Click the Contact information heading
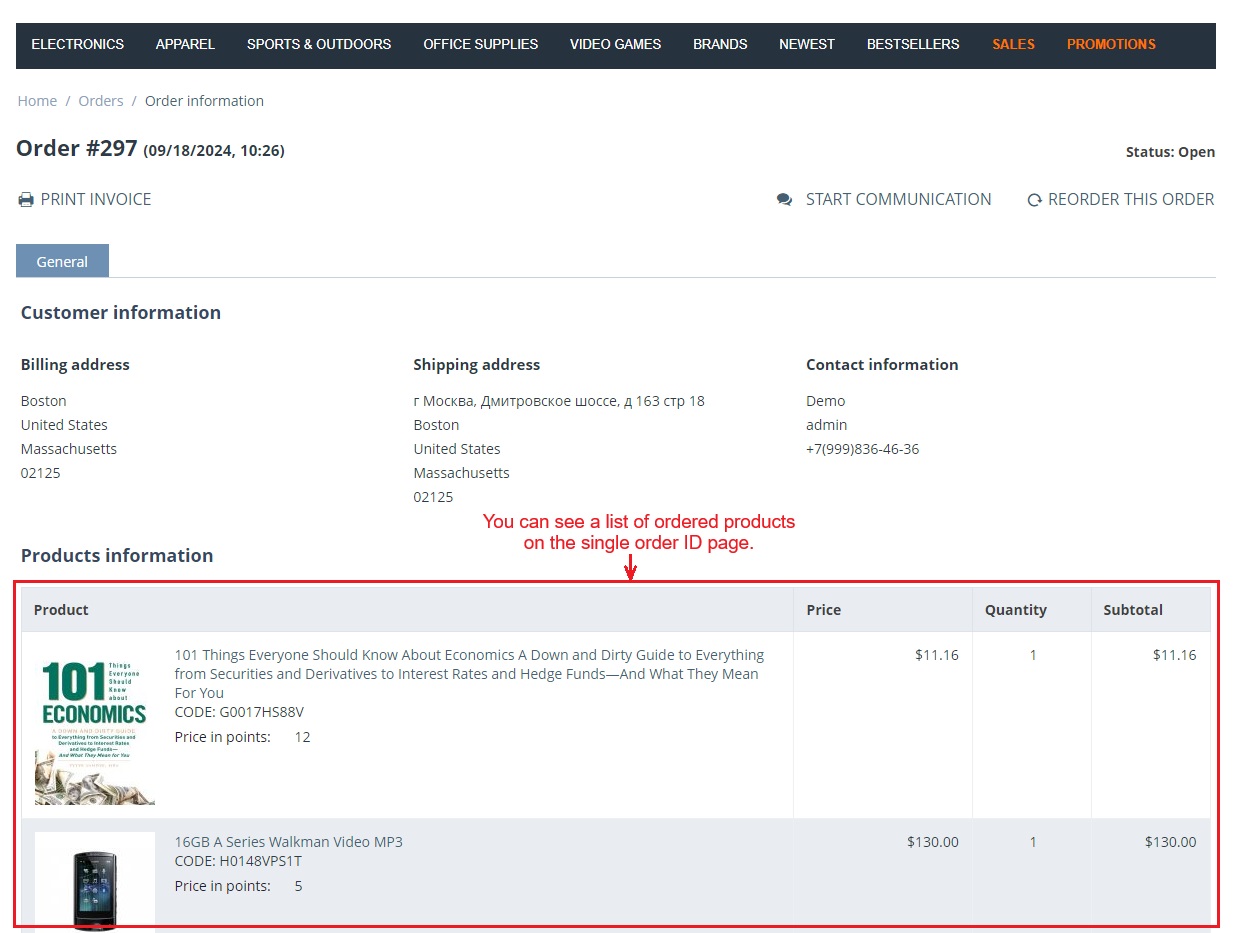The width and height of the screenshot is (1239, 933). [x=882, y=365]
